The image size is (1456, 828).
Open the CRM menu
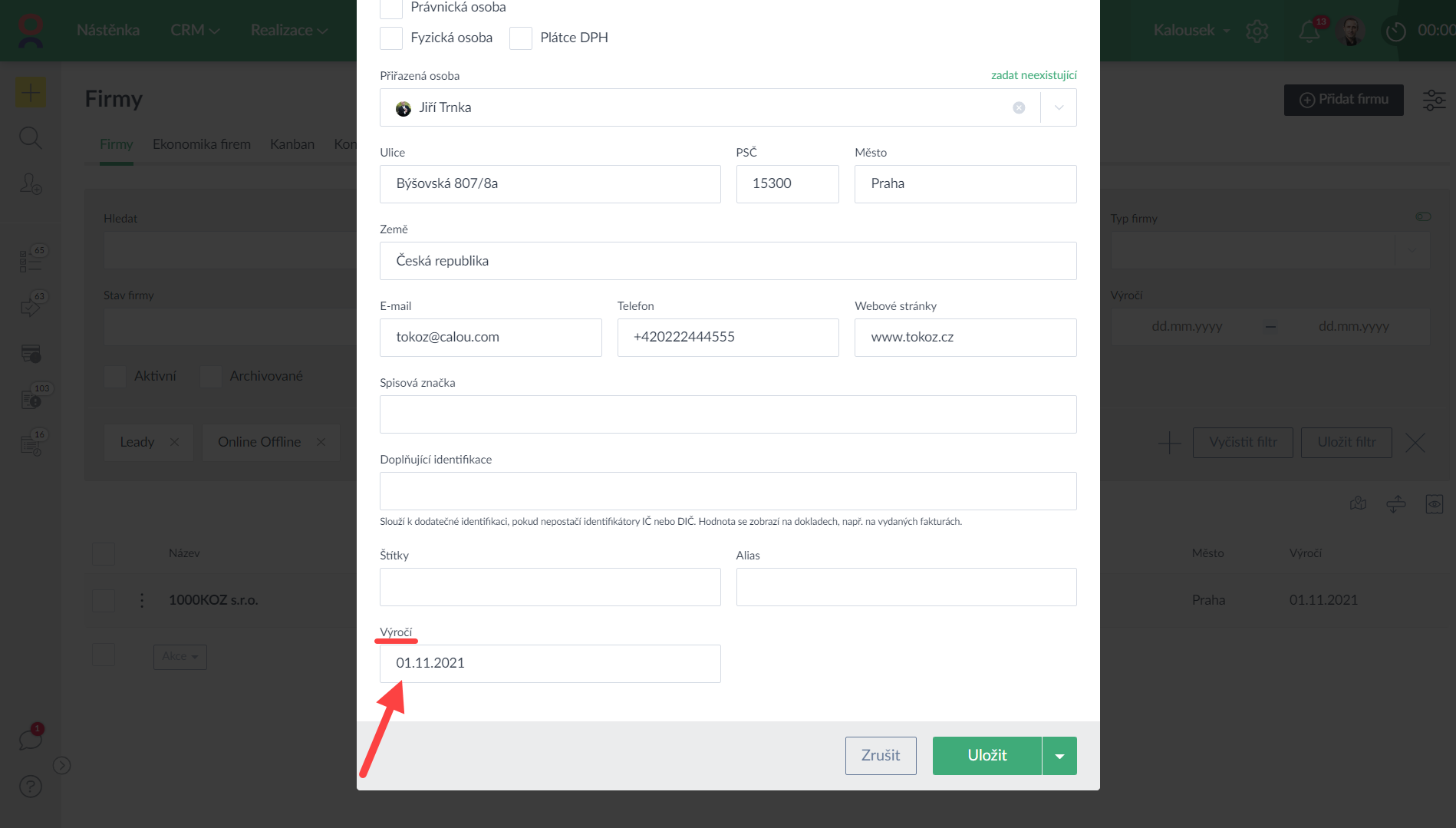195,31
